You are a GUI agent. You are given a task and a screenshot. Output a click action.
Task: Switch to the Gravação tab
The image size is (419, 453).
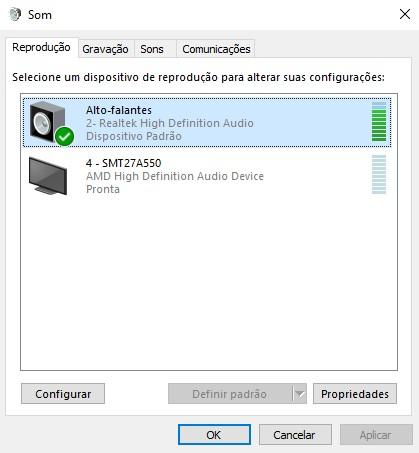[105, 49]
